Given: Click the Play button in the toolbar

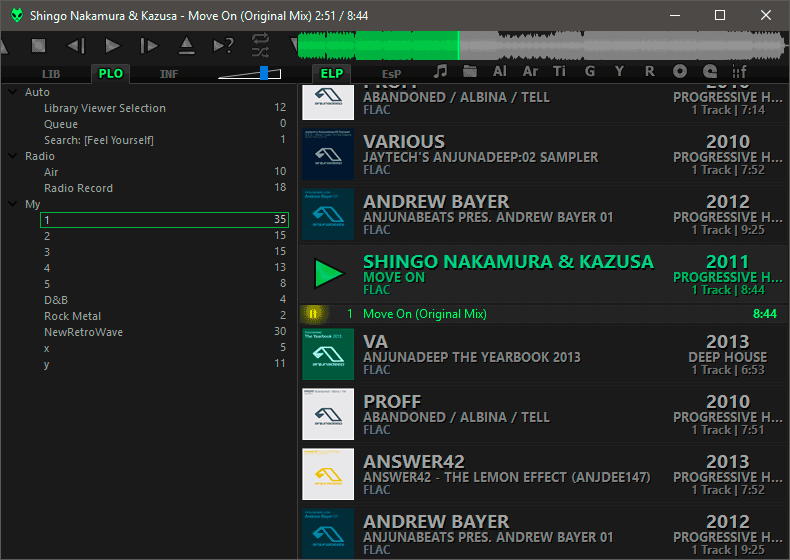Looking at the screenshot, I should (112, 46).
